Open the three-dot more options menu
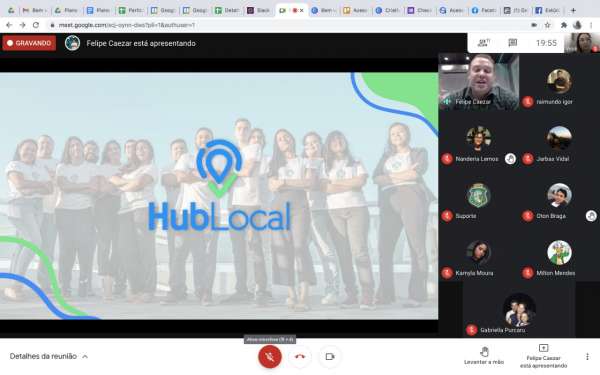The height and width of the screenshot is (375, 600). tap(587, 357)
